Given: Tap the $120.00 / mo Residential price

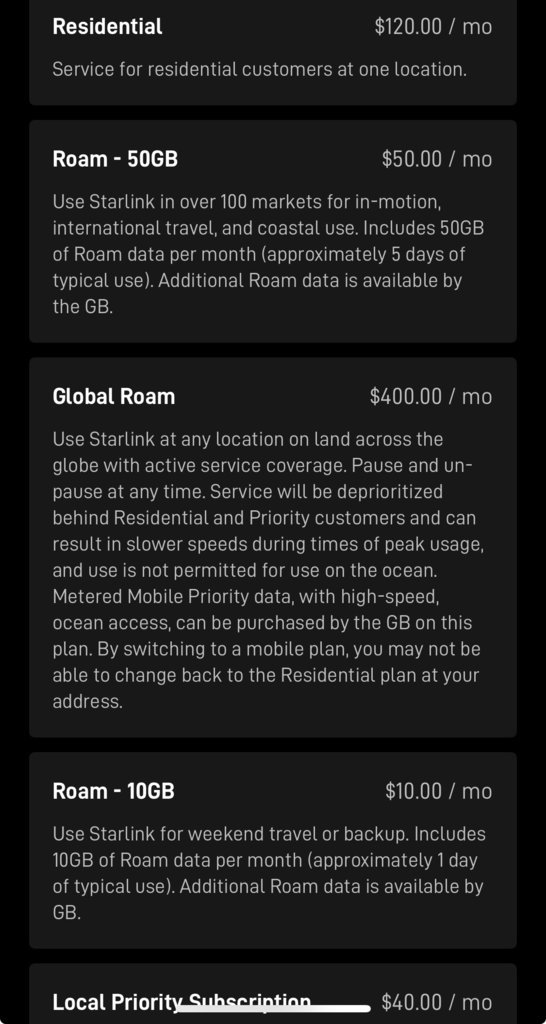Looking at the screenshot, I should click(433, 27).
